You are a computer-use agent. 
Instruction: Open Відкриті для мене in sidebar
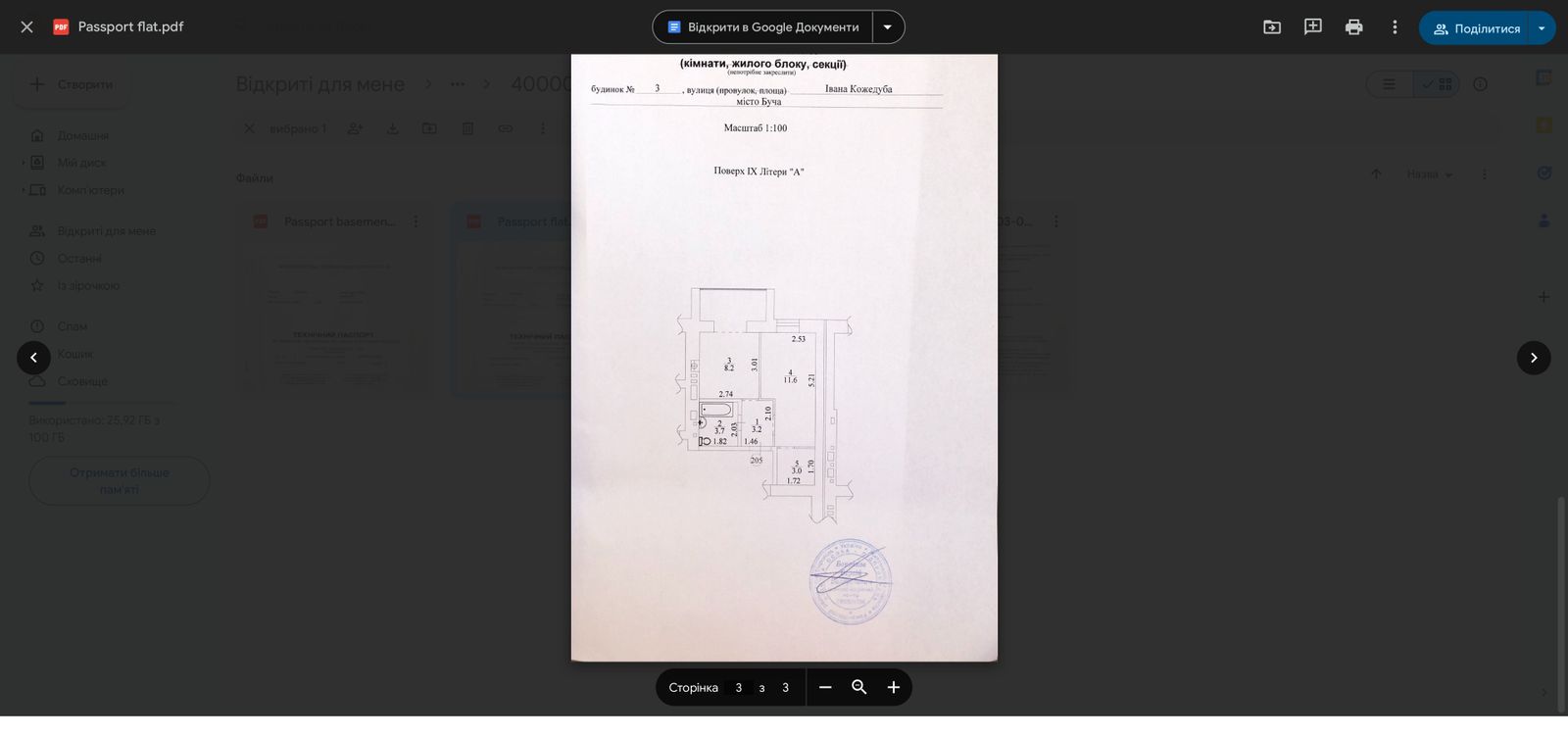click(x=106, y=231)
